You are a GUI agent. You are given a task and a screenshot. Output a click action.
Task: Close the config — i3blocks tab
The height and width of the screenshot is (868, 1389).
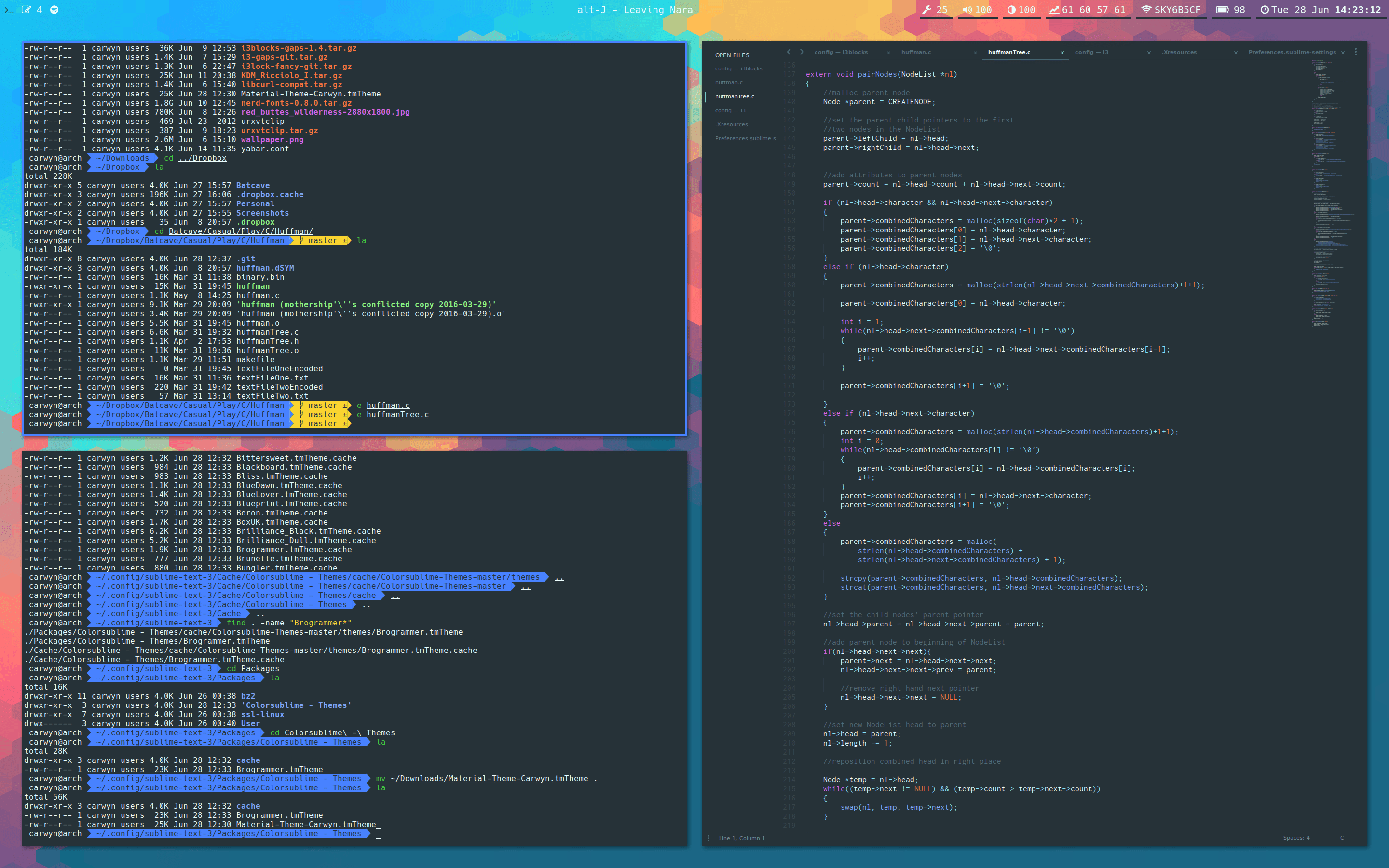888,53
